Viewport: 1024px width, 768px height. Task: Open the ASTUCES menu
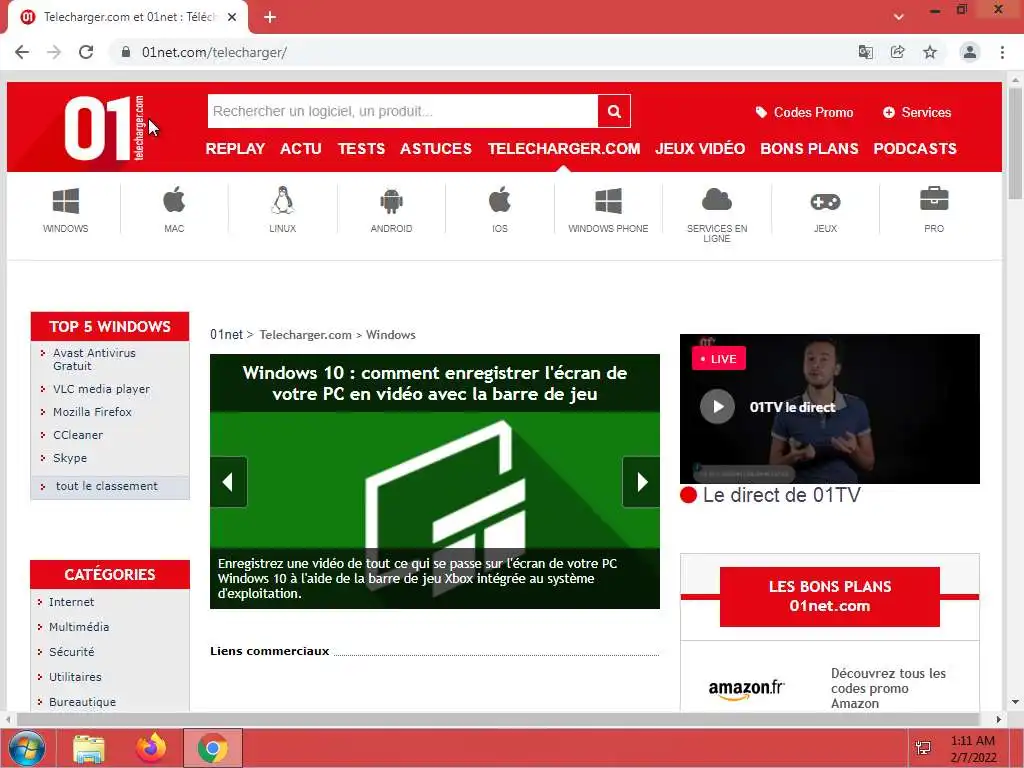point(436,149)
